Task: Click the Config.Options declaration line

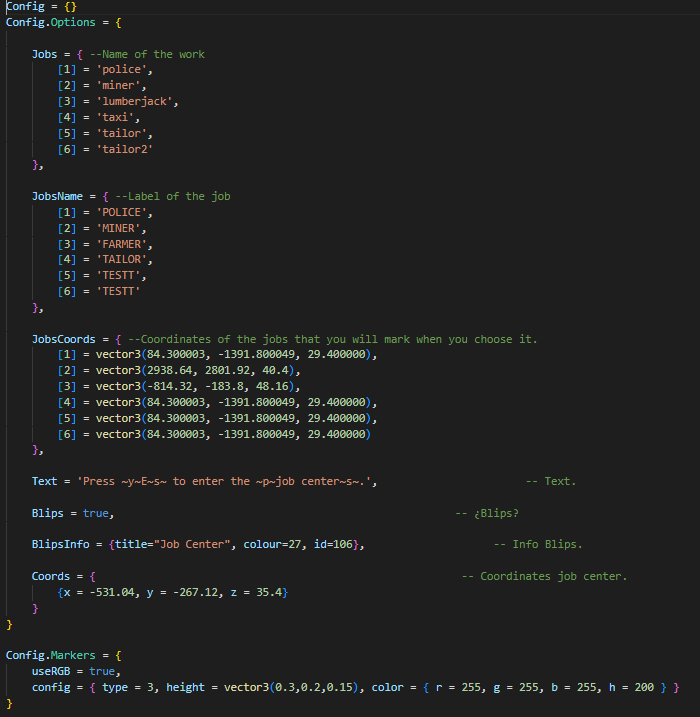Action: tap(64, 22)
